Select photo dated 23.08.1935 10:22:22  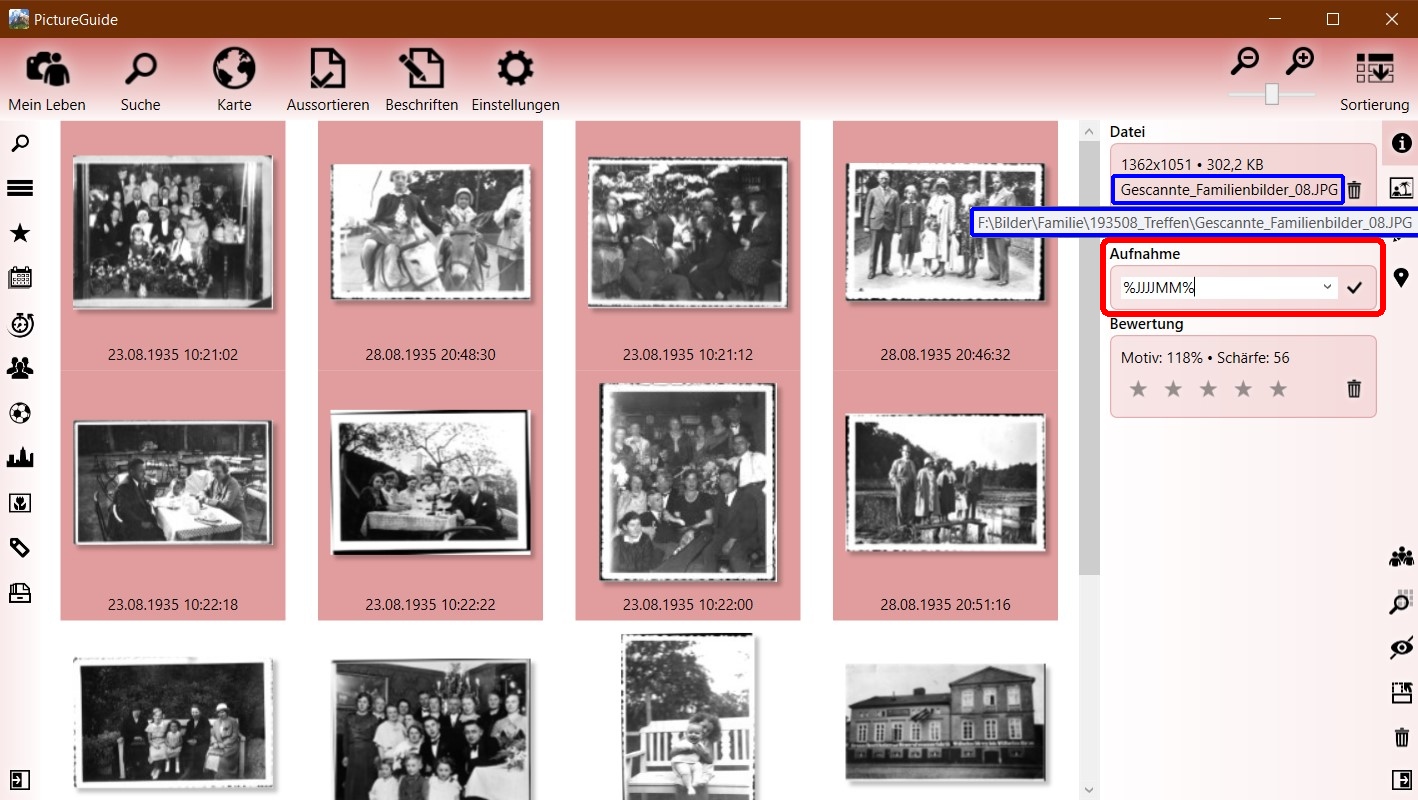[430, 495]
